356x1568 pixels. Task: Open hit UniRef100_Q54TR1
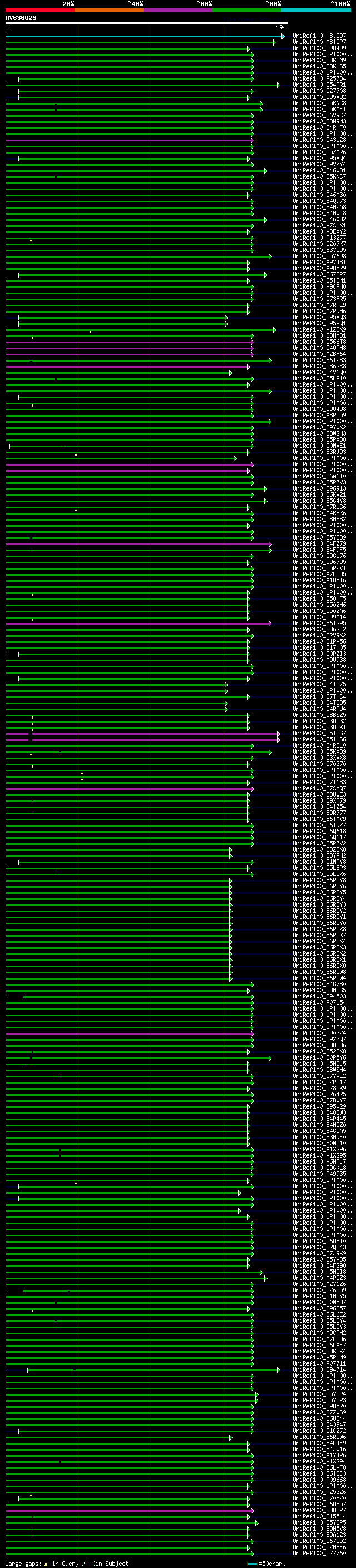(x=319, y=85)
